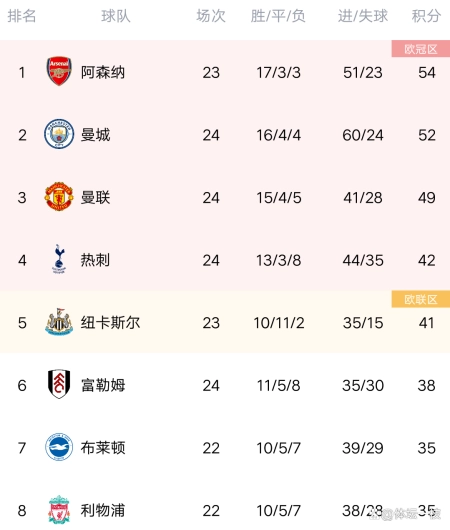Select the 胜/平/负 column header

[278, 16]
